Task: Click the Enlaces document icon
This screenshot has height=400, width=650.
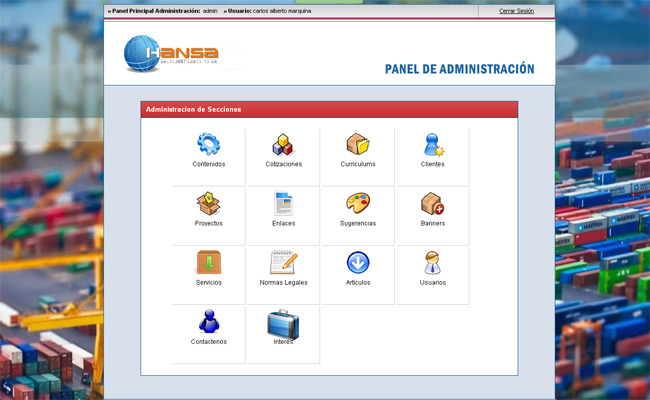Action: point(283,204)
